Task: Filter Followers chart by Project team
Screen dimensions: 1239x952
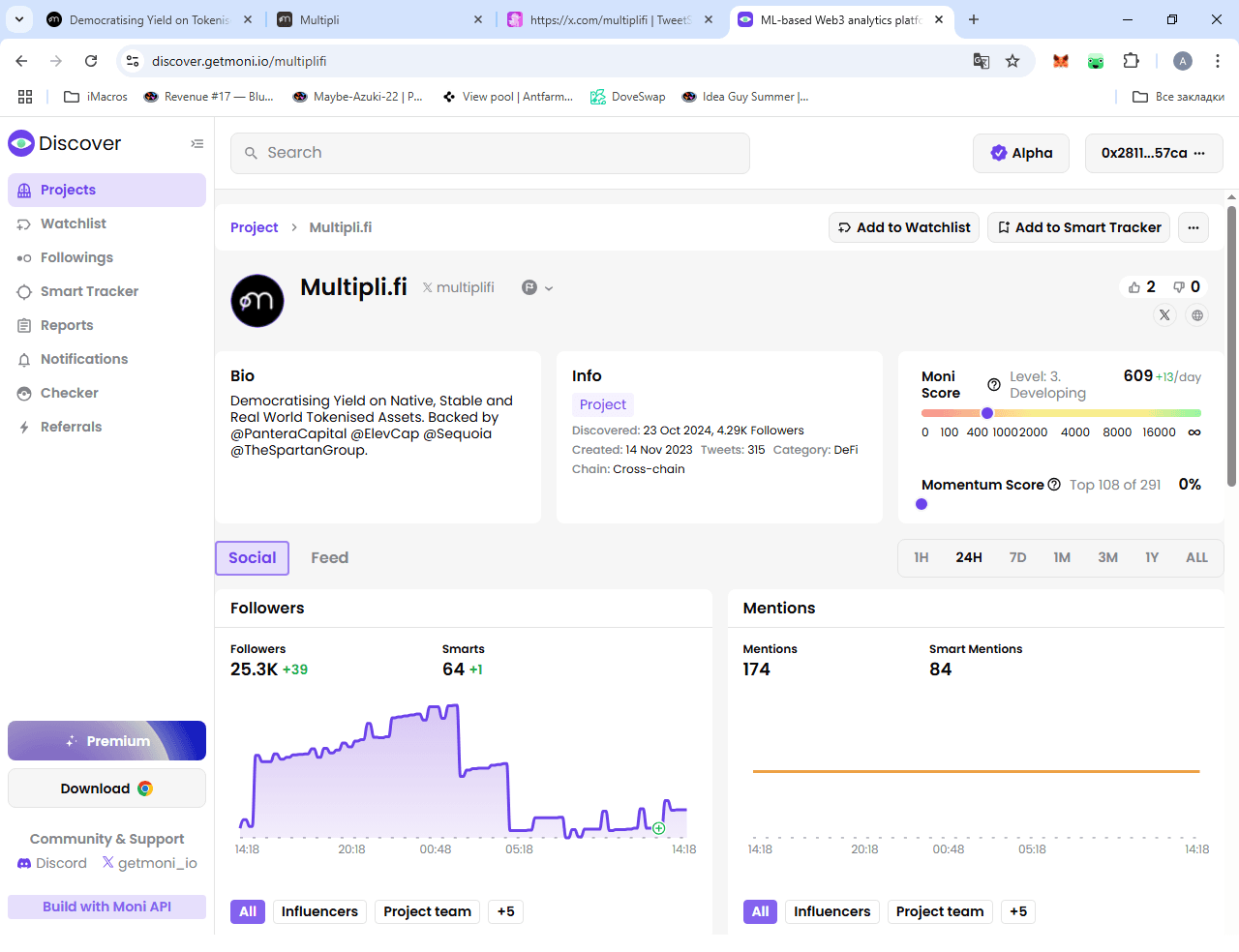Action: click(x=427, y=911)
